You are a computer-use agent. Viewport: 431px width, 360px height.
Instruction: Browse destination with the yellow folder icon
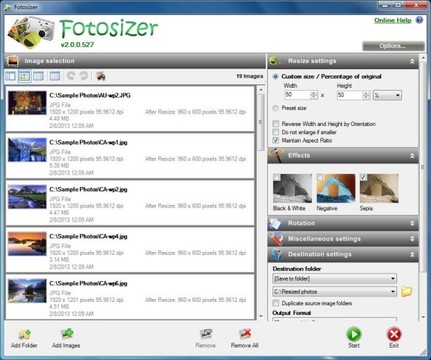pos(406,292)
